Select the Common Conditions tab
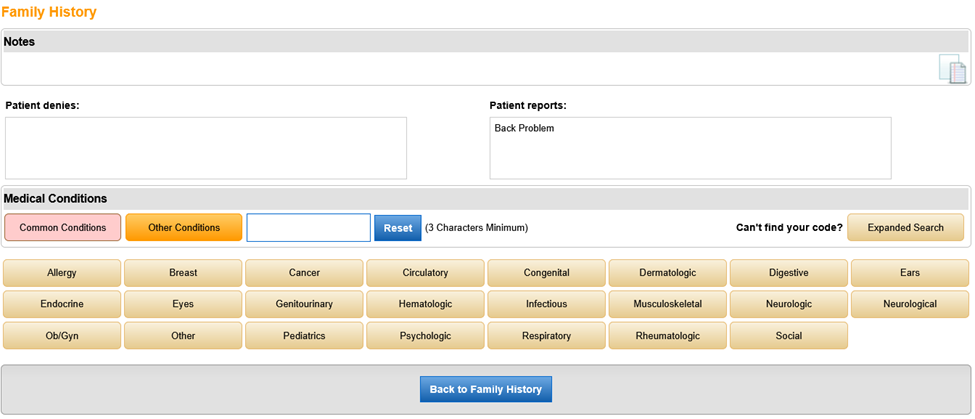This screenshot has height=419, width=975. tap(63, 228)
